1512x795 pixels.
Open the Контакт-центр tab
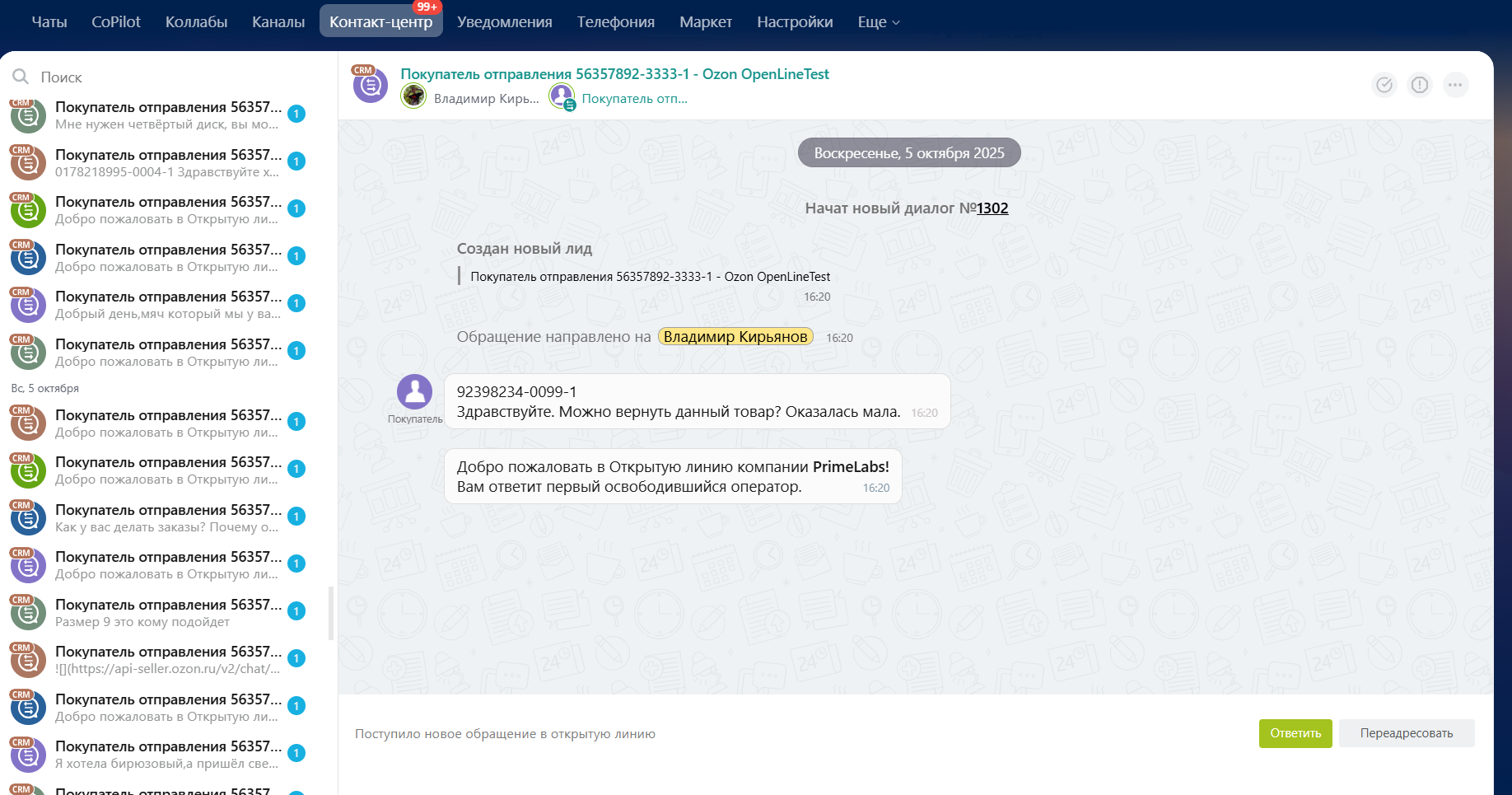tap(380, 22)
